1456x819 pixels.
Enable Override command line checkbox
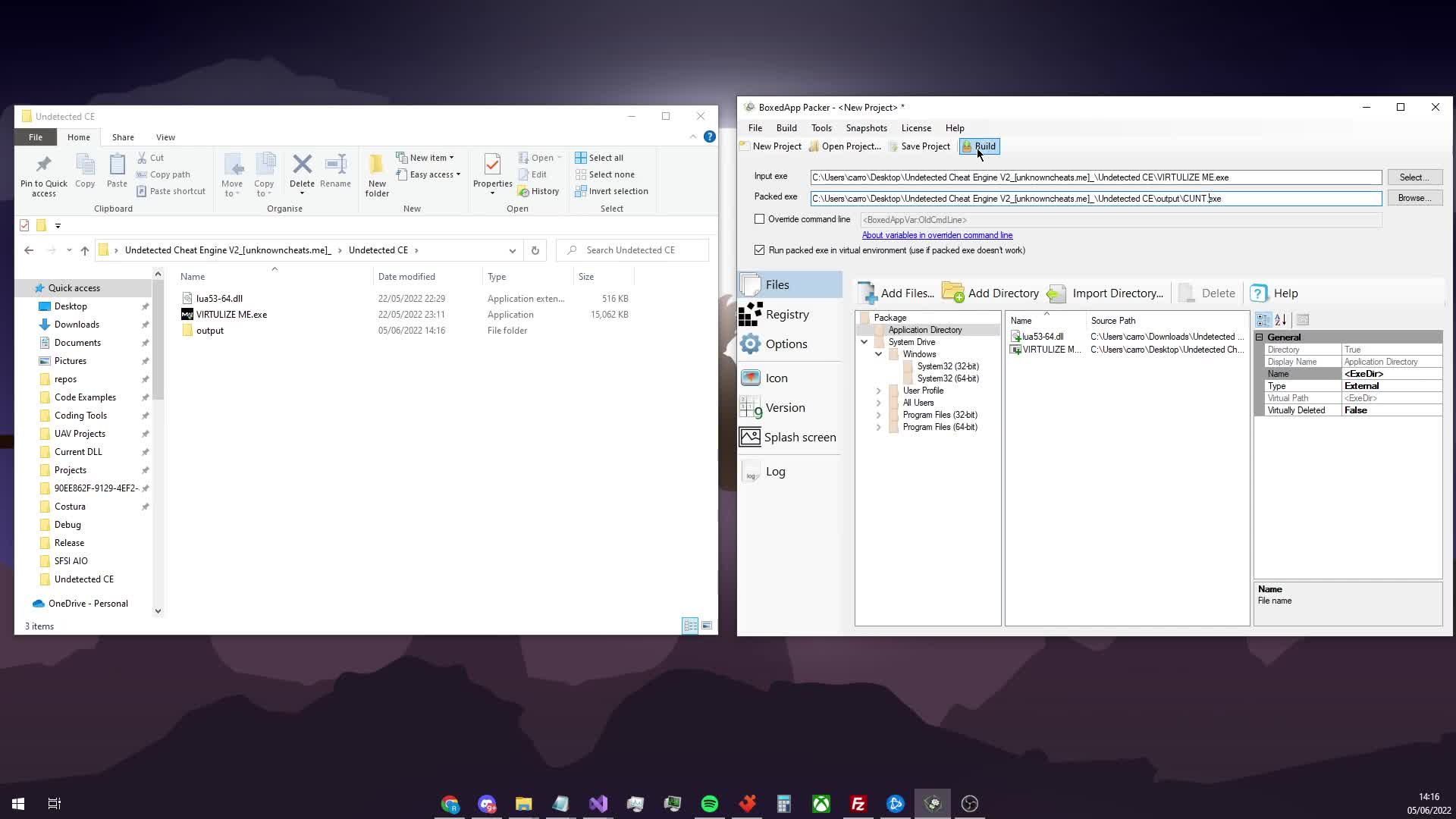pos(759,219)
